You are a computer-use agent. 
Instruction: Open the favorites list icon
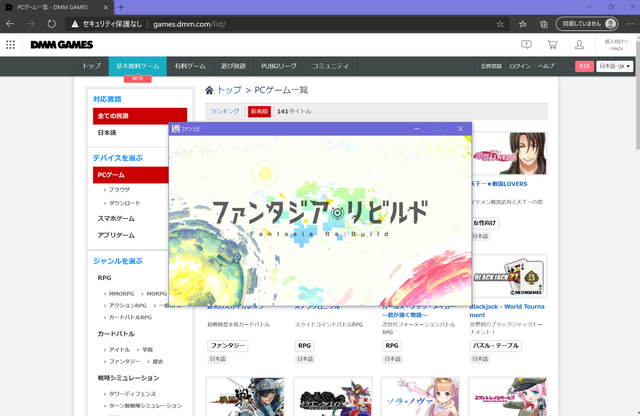pos(522,24)
